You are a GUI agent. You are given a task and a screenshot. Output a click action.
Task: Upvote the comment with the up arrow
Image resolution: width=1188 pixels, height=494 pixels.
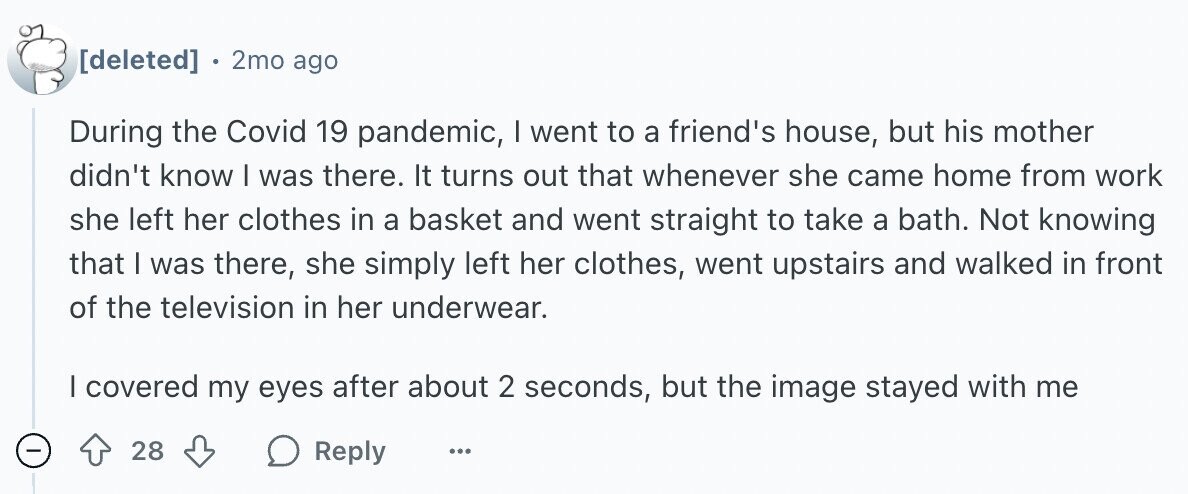(x=97, y=452)
